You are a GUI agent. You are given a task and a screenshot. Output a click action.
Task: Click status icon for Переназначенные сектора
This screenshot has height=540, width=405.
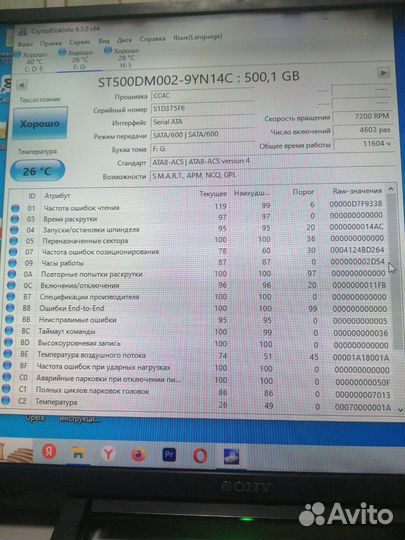tap(13, 241)
